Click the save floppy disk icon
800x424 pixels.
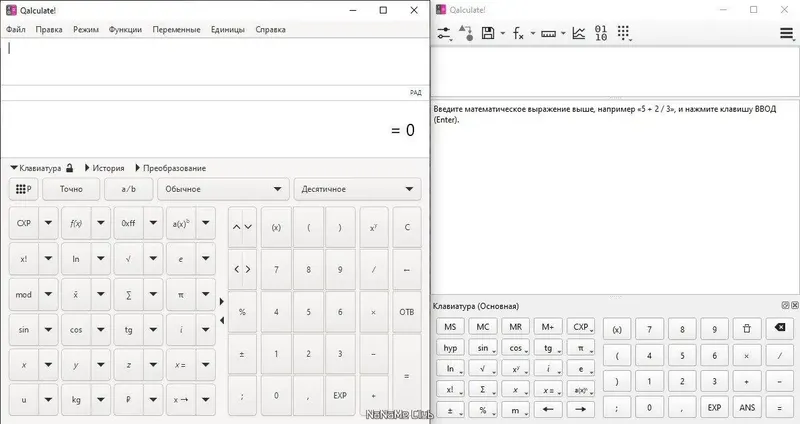tap(488, 33)
